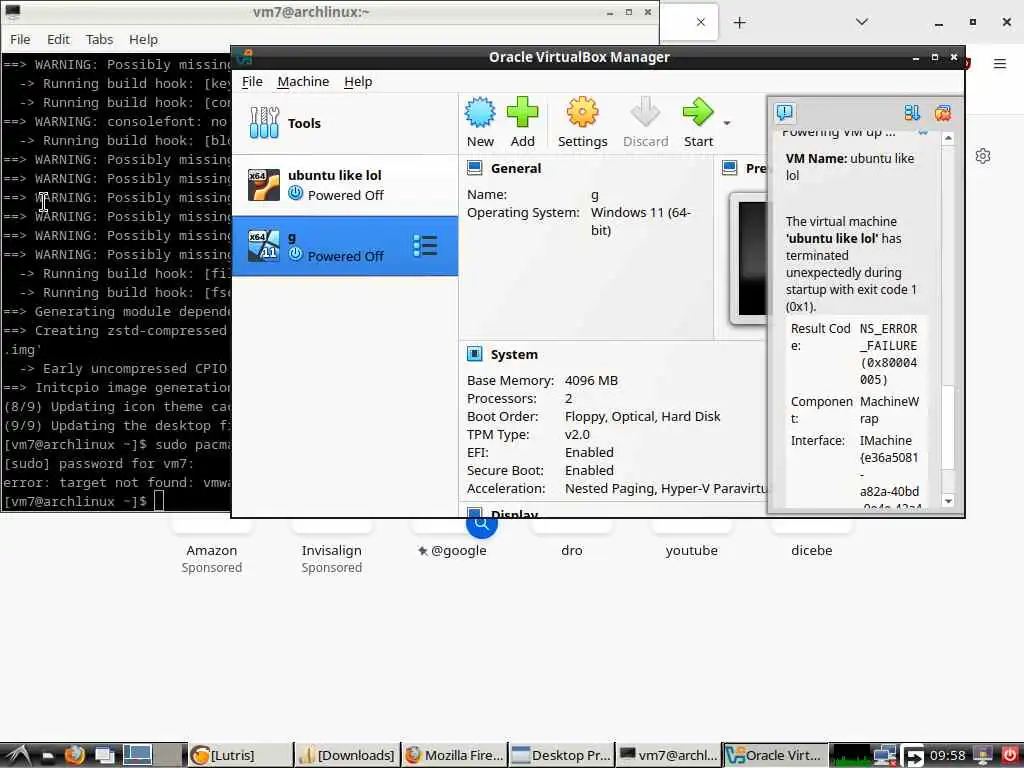Click the windows/show desktop taskbar icon
The height and width of the screenshot is (768, 1024).
(104, 755)
